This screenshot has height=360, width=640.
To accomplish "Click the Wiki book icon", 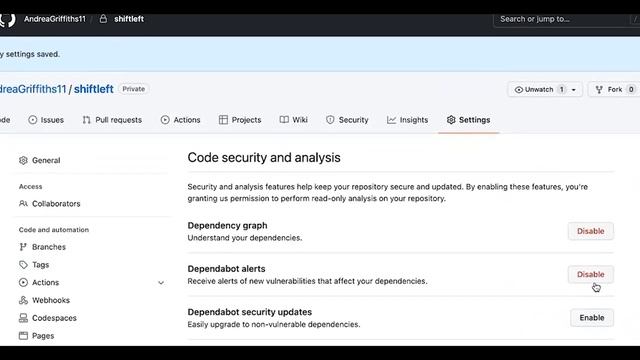I will 284,120.
